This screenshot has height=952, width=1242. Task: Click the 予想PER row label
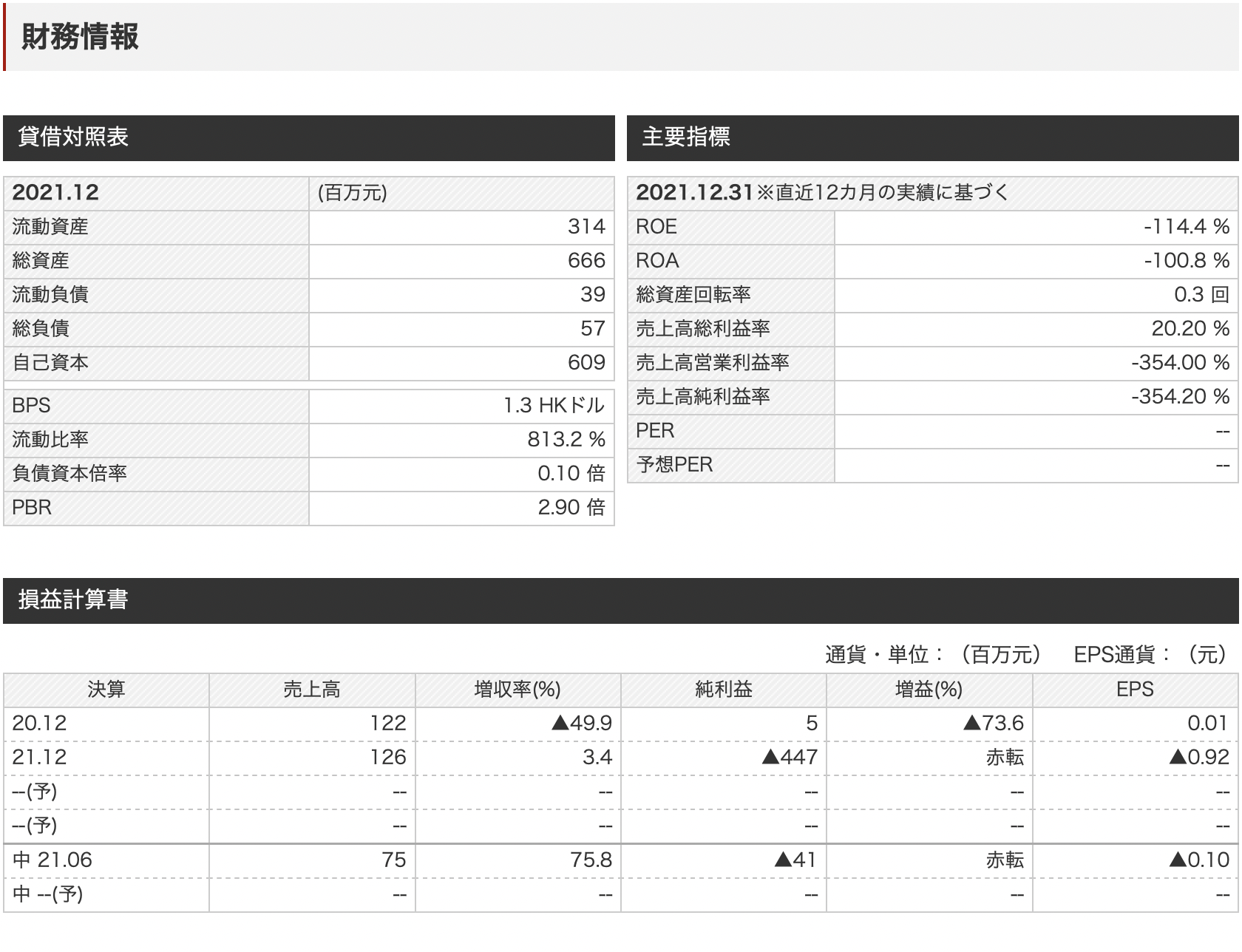click(674, 465)
